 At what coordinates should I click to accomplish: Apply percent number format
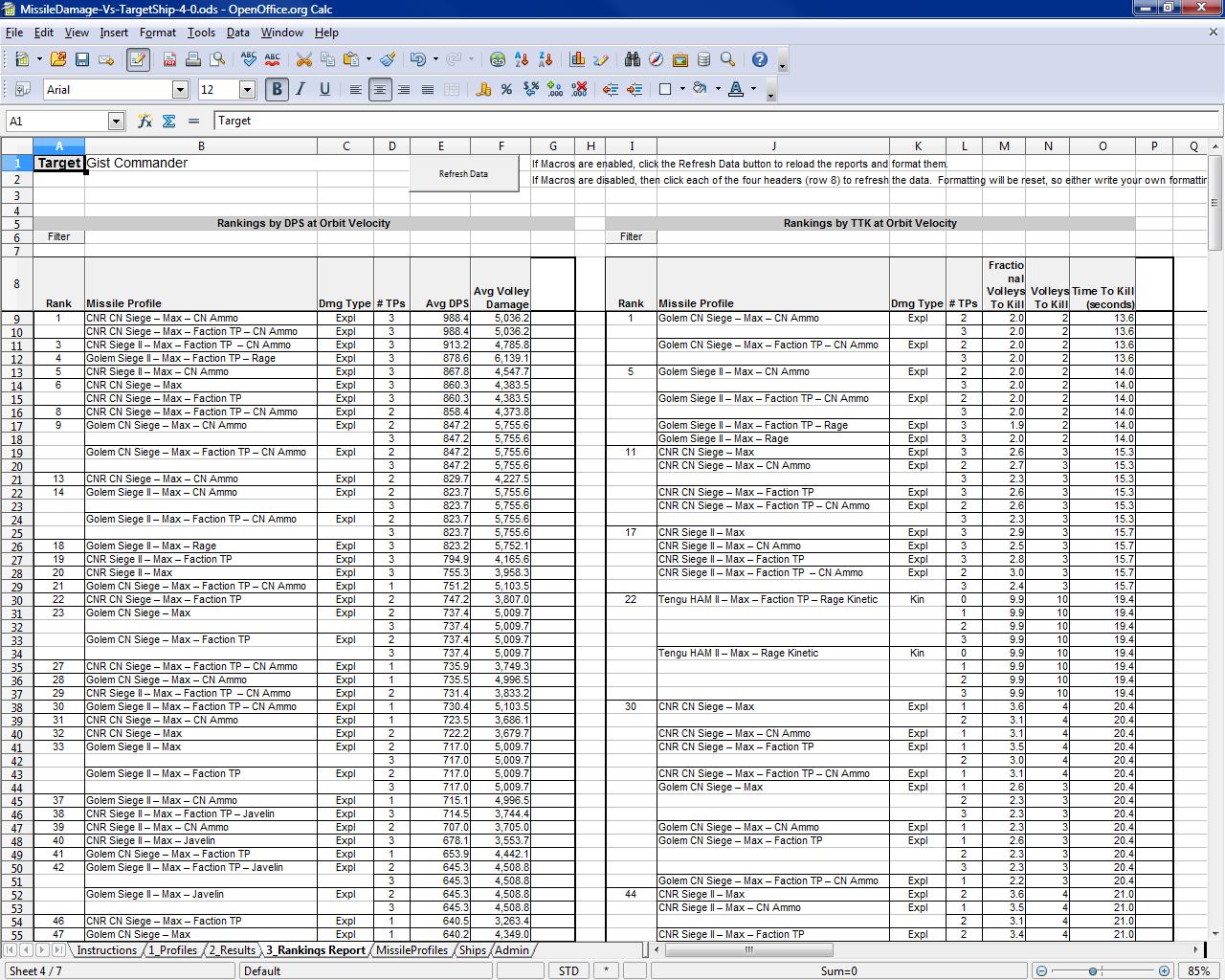(x=506, y=89)
